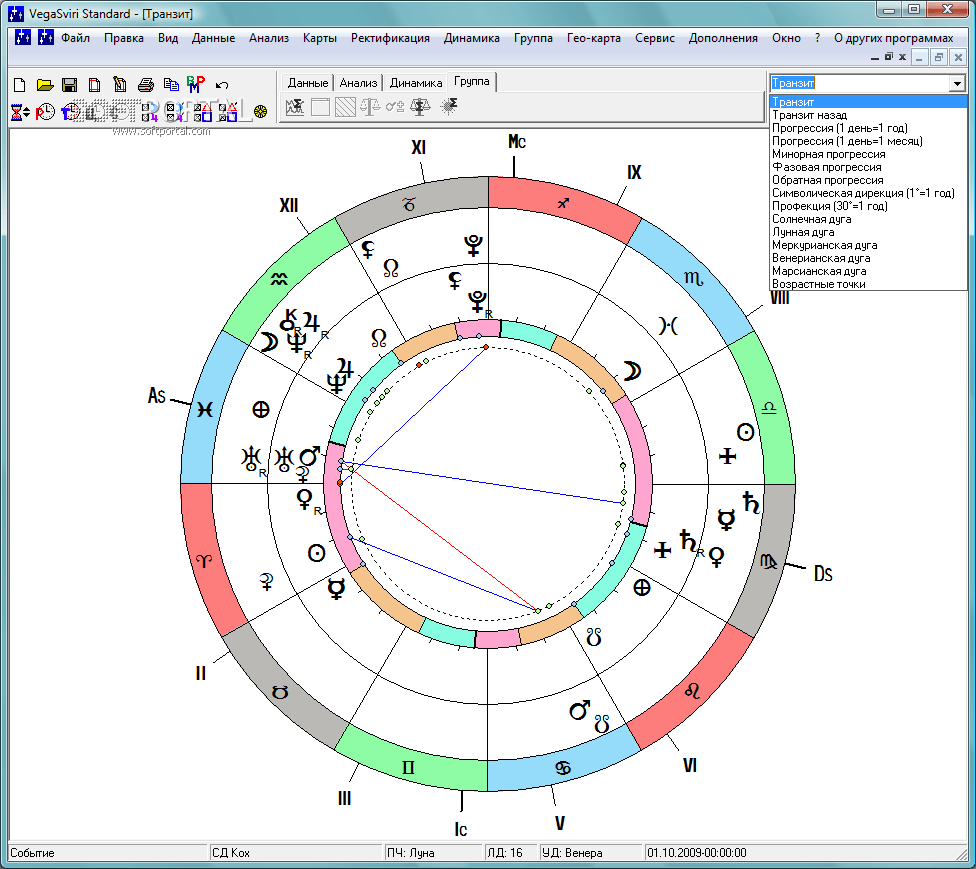Screen dimensions: 976x869
Task: Click the grey scales icon
Action: point(370,107)
